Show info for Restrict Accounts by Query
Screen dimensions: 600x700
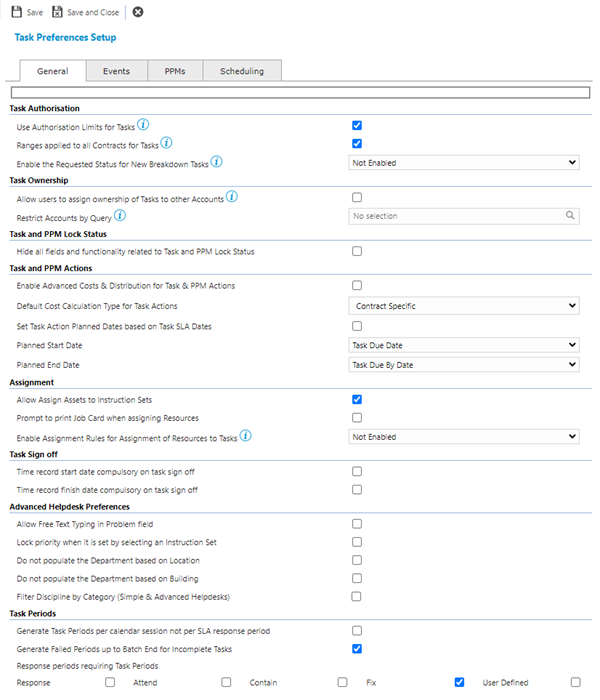point(120,214)
